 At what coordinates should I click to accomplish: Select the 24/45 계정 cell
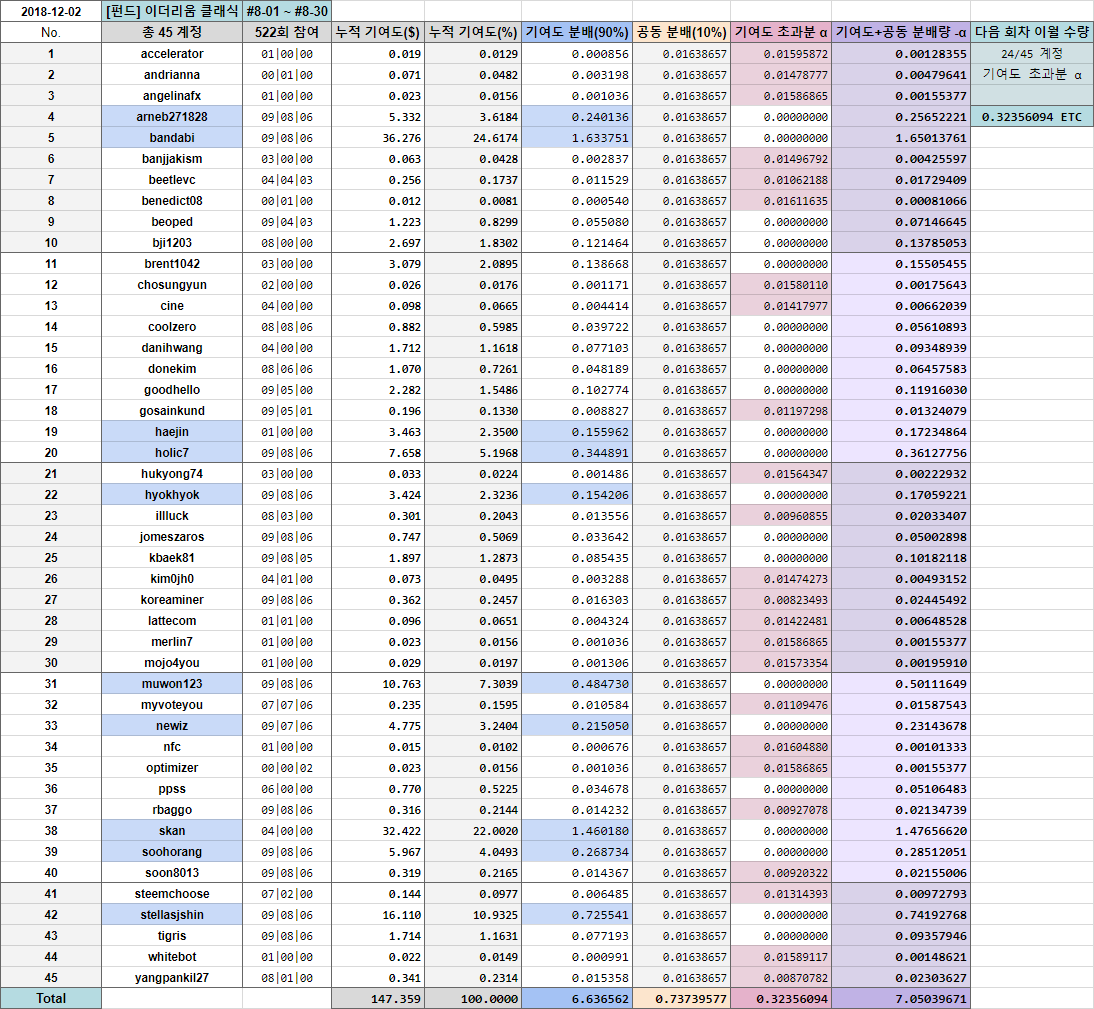click(1032, 54)
